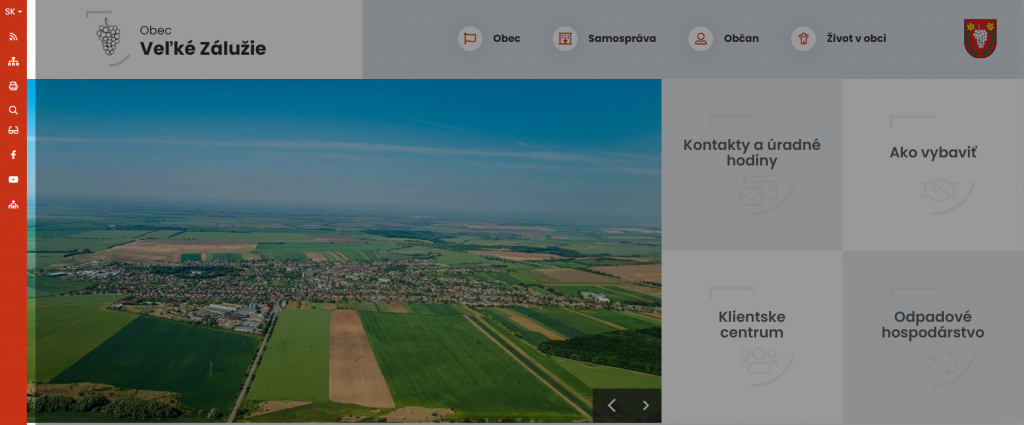1024x425 pixels.
Task: Click the people icon in Klientske centrum tile
Action: pos(759,362)
